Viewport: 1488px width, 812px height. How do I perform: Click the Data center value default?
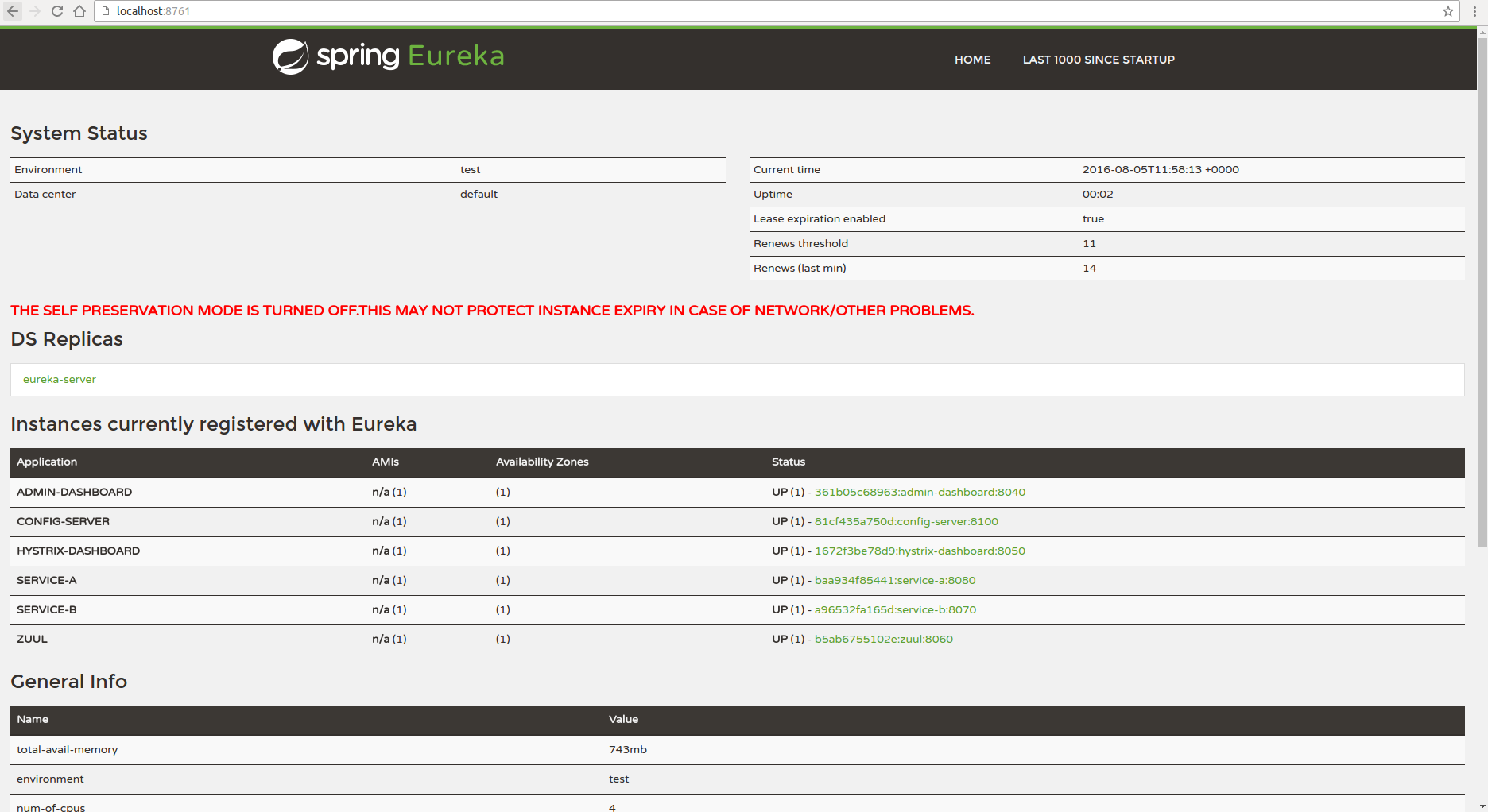coord(479,194)
